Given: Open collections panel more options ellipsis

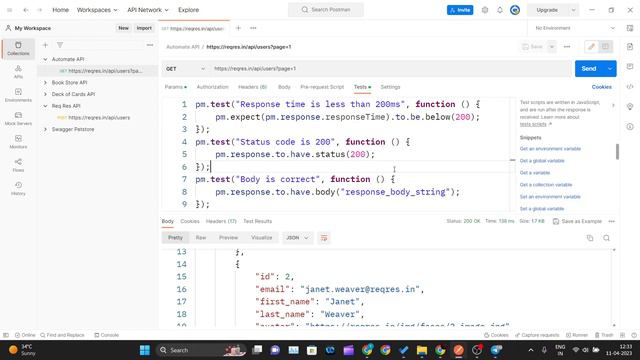Looking at the screenshot, I should pyautogui.click(x=150, y=45).
